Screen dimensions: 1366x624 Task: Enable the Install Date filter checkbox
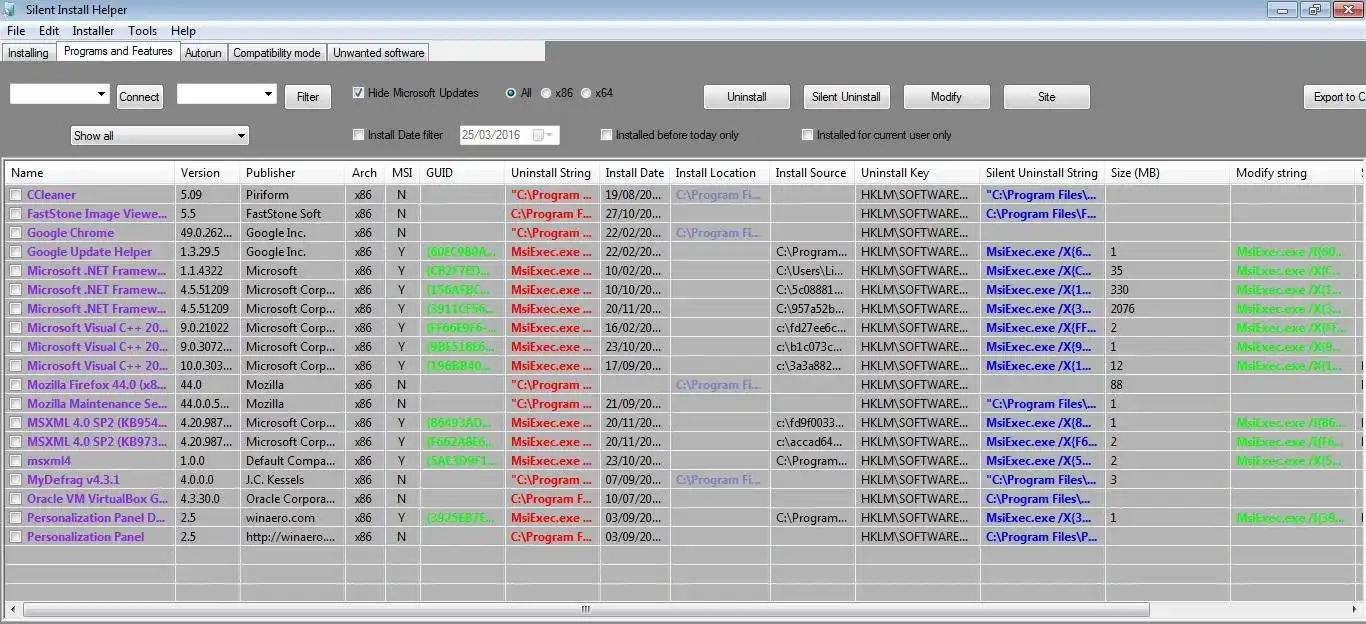click(x=358, y=135)
